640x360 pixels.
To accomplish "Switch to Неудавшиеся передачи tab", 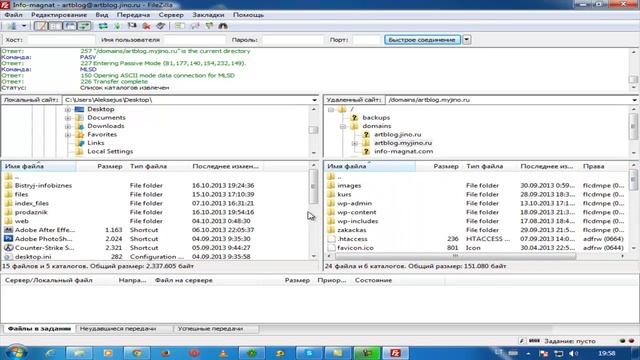I will [118, 329].
